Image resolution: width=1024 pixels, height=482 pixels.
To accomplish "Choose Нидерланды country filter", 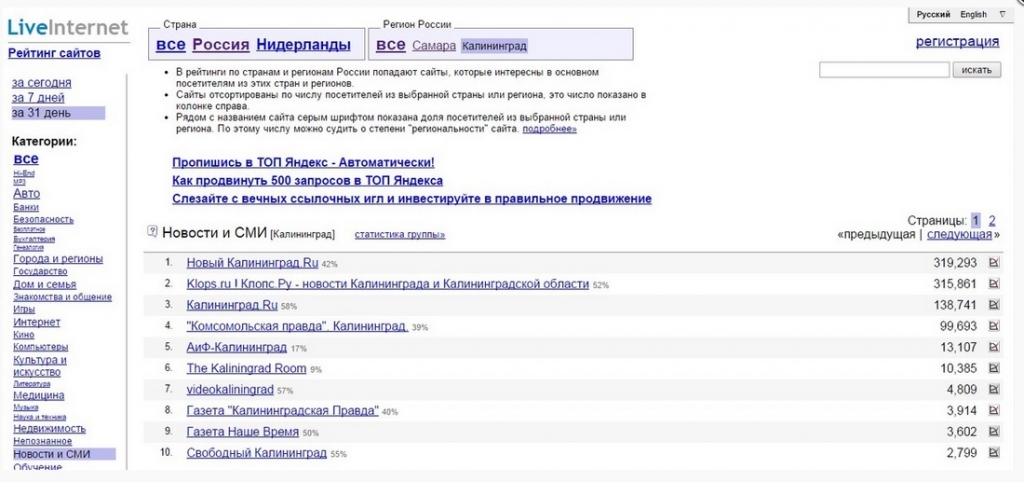I will [x=303, y=45].
